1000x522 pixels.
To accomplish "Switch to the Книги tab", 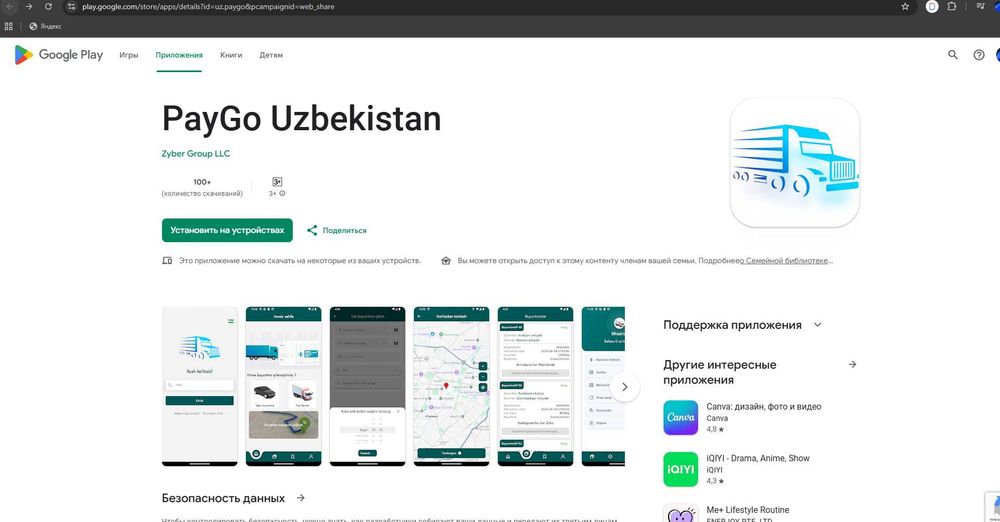I will [231, 55].
